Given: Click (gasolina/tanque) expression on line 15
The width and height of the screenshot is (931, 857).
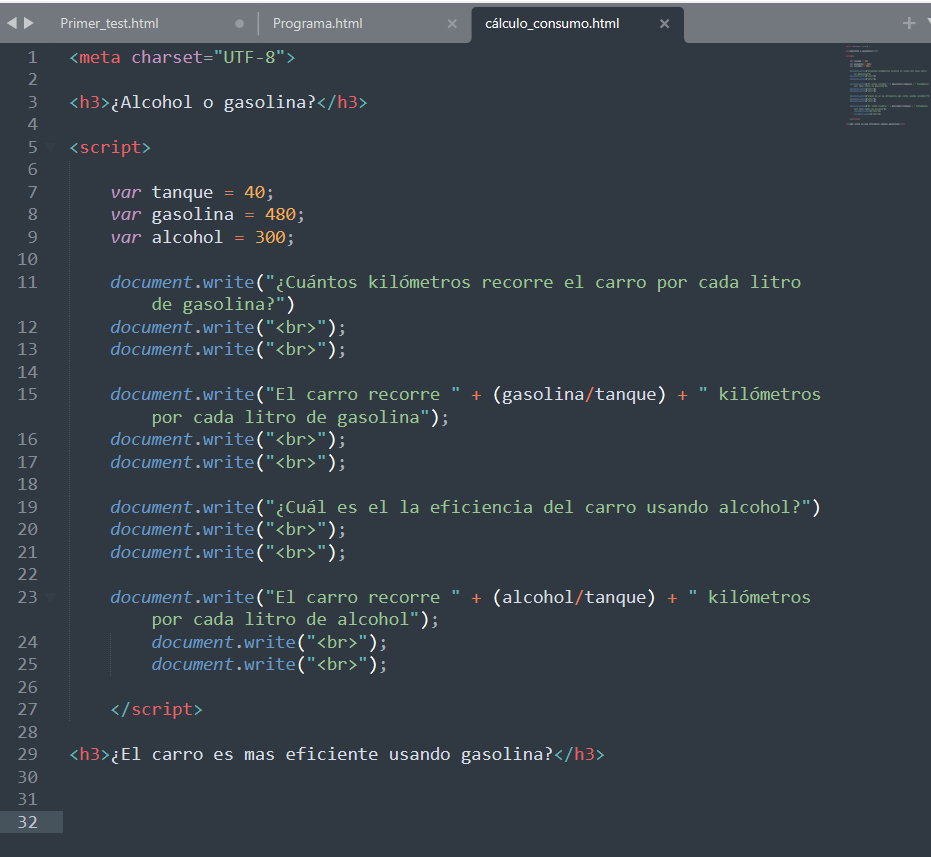Looking at the screenshot, I should click(x=579, y=394).
